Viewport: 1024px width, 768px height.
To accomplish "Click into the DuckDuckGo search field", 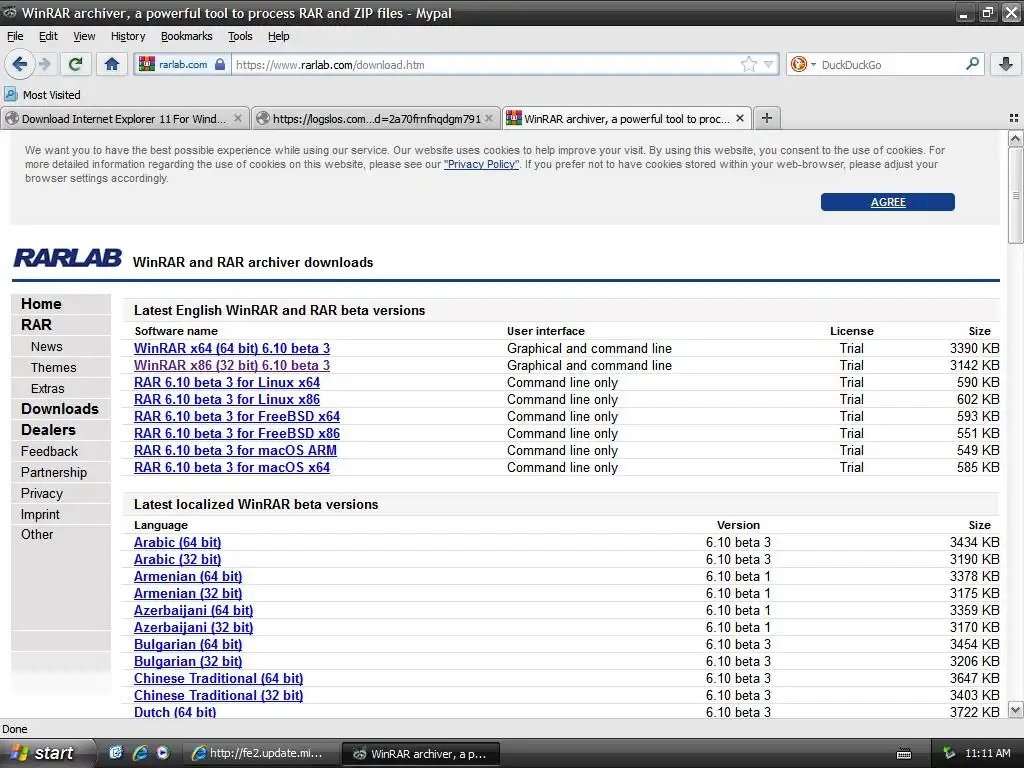I will 889,65.
